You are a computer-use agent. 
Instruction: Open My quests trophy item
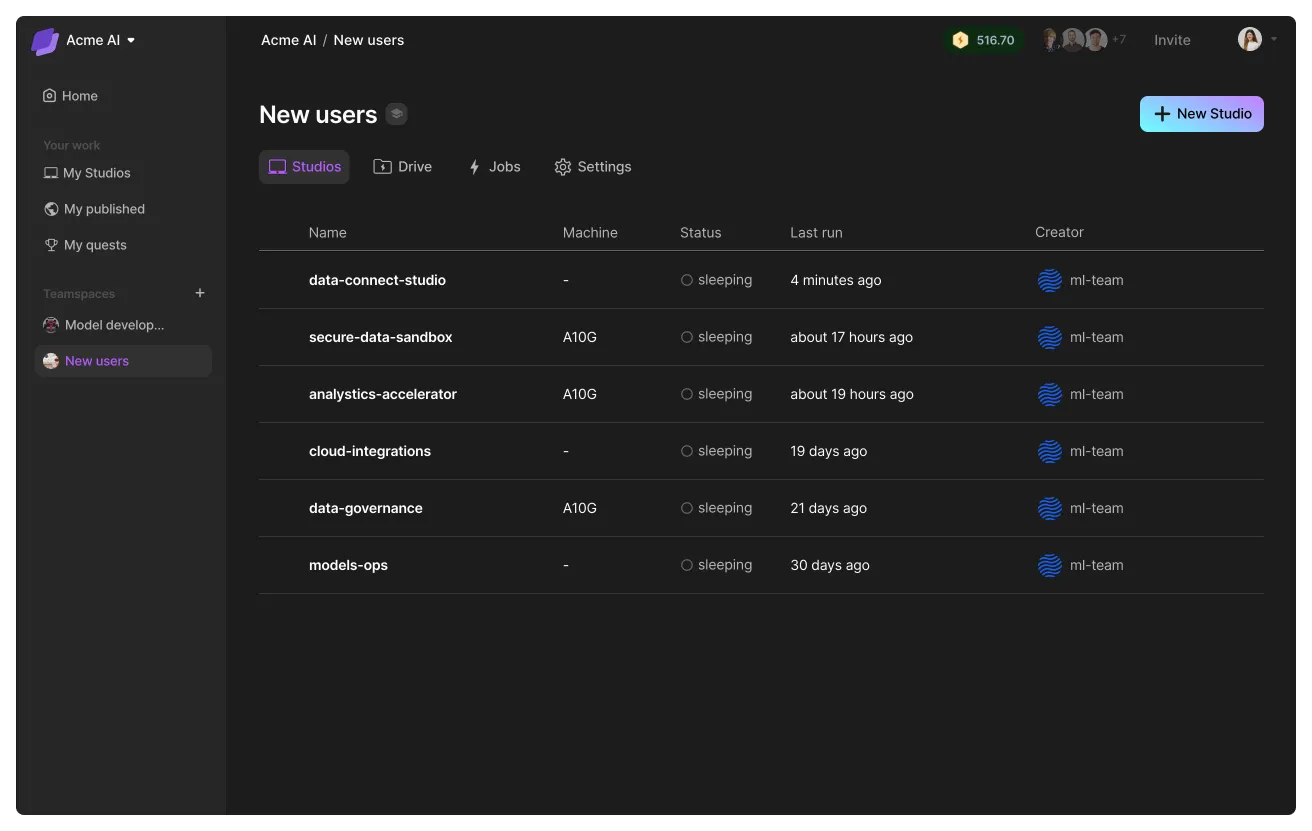[85, 245]
